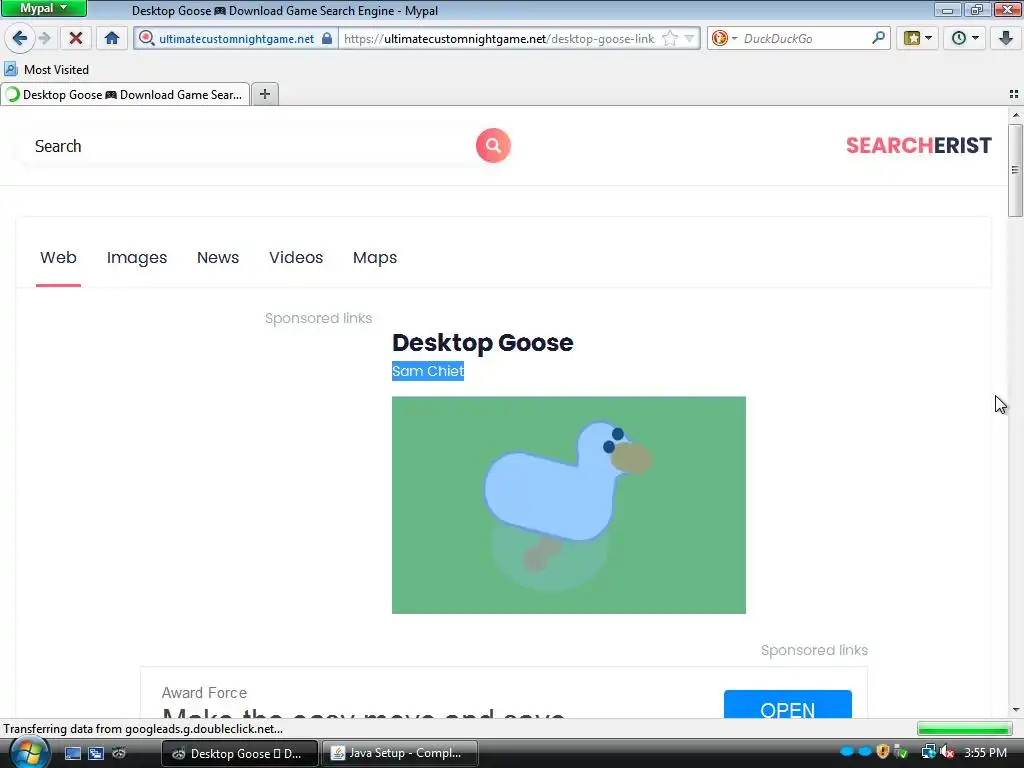Click the green-check device tray icon

pyautogui.click(x=901, y=752)
